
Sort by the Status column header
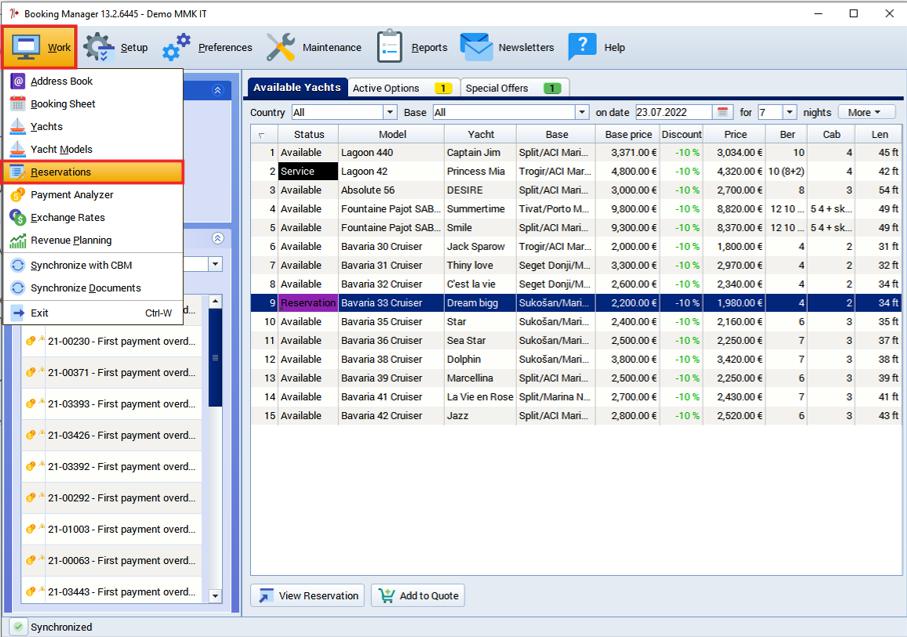(309, 134)
